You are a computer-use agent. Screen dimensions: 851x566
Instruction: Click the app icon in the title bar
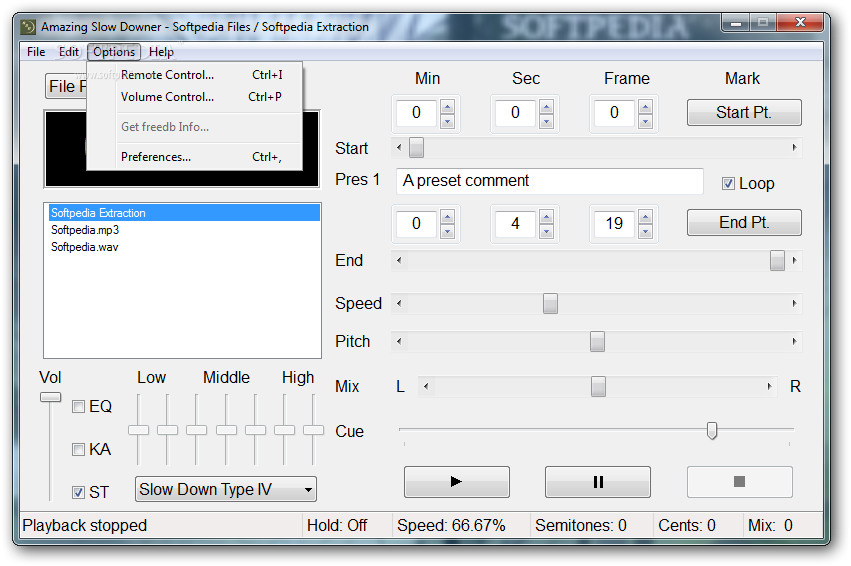28,27
